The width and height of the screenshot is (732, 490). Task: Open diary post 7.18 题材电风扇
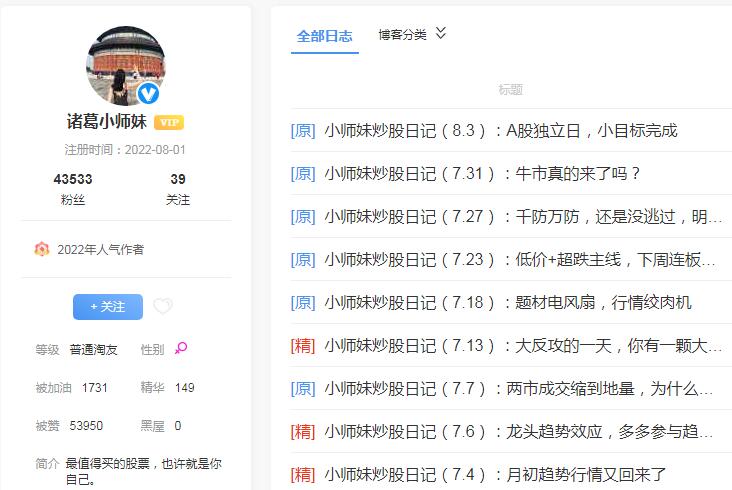[508, 302]
